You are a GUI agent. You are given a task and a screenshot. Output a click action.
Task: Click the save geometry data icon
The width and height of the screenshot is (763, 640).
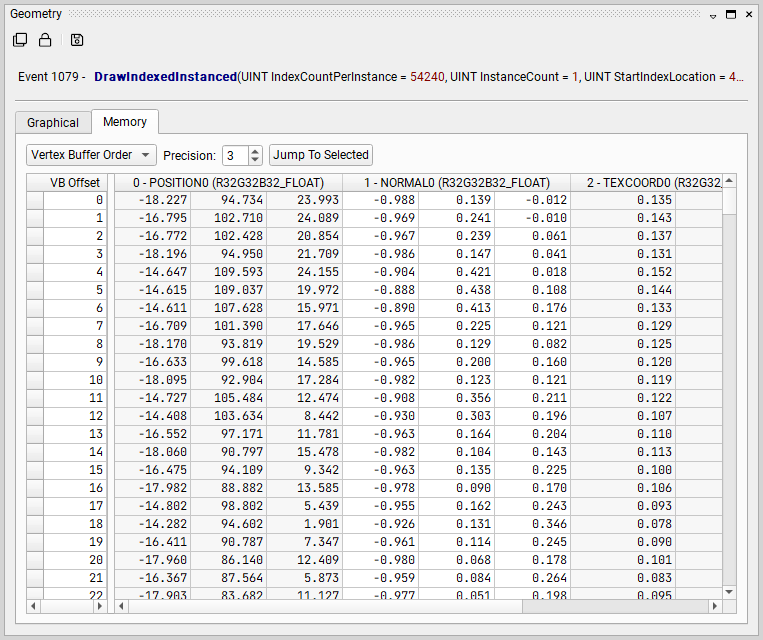77,40
